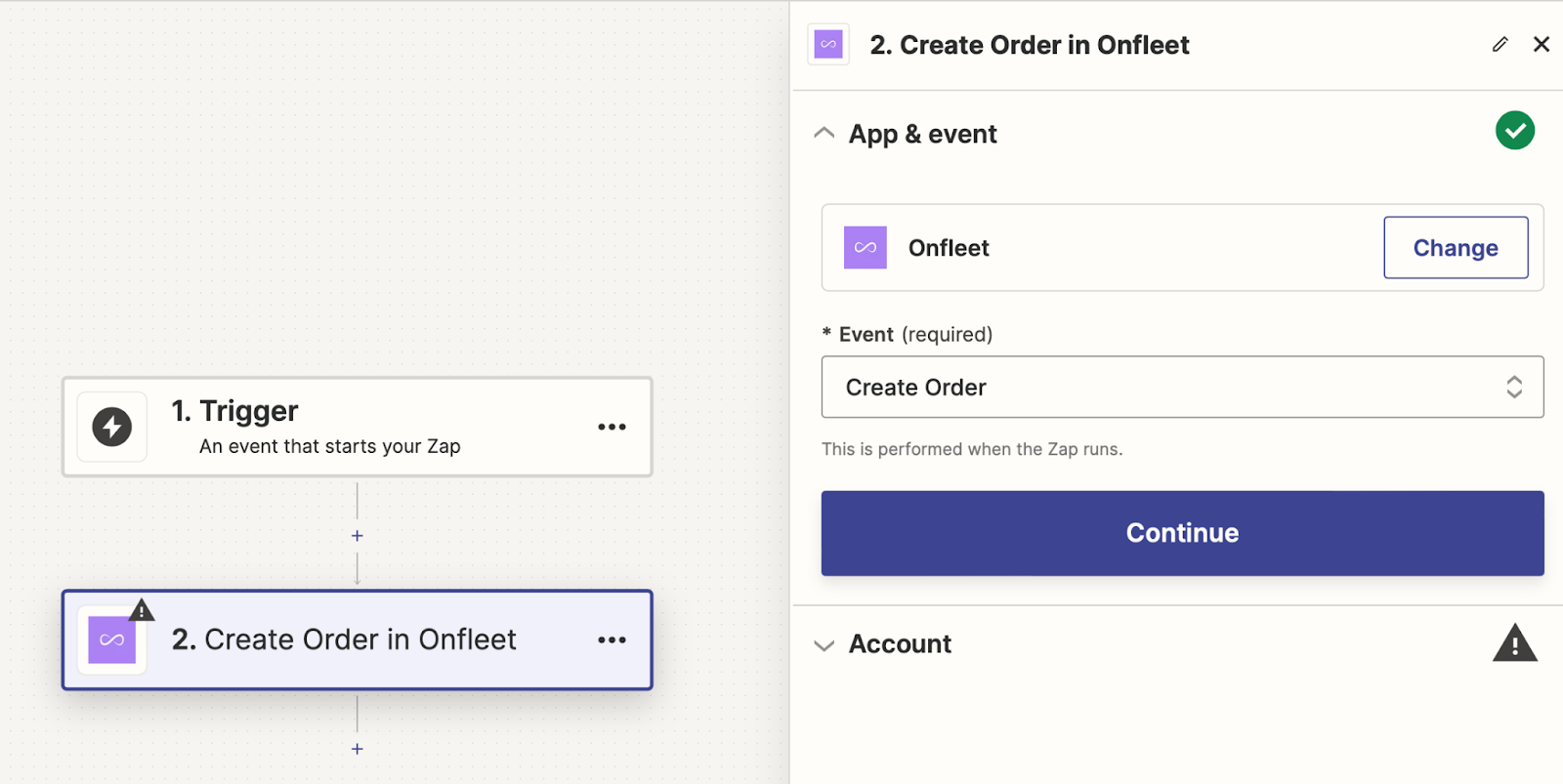1563x784 pixels.
Task: Click 'This is performed when the Zap runs.' text
Action: coord(972,449)
